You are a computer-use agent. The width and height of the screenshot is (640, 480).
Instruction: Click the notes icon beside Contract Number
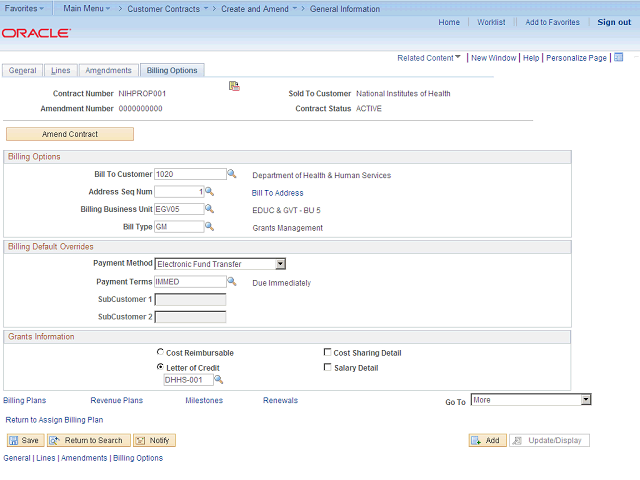coord(234,86)
